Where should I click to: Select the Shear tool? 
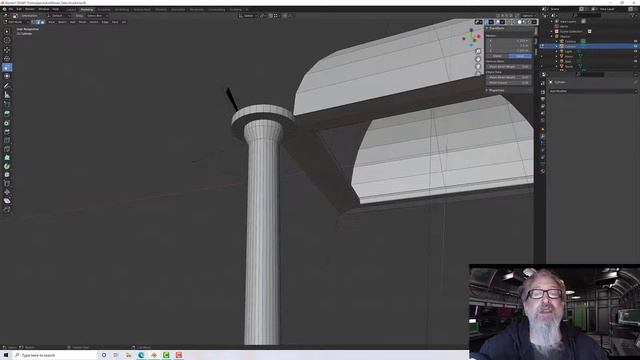tap(7, 201)
